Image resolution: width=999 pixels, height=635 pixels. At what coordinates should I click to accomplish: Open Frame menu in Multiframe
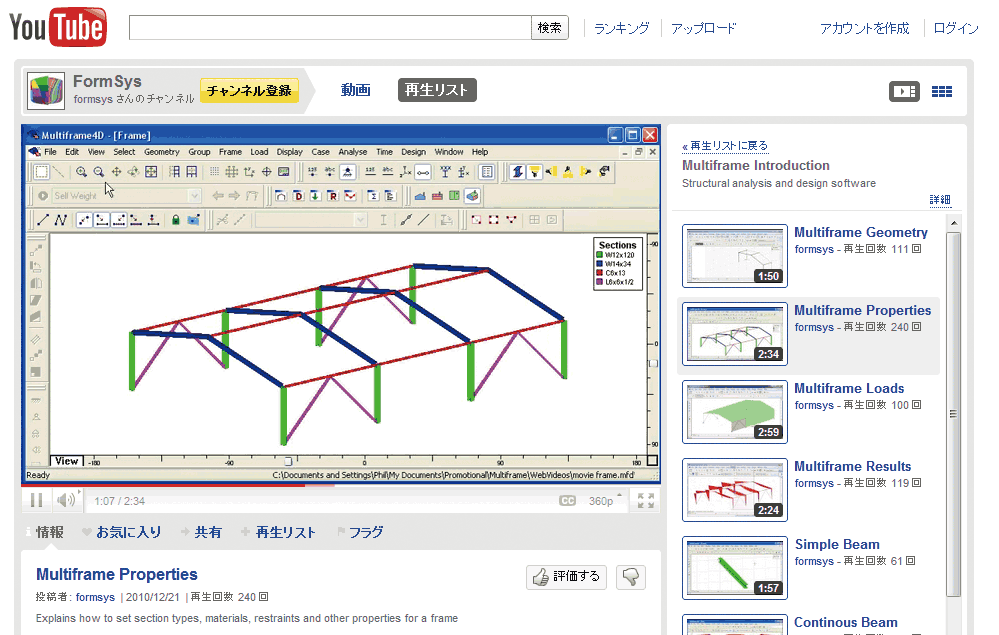(230, 152)
